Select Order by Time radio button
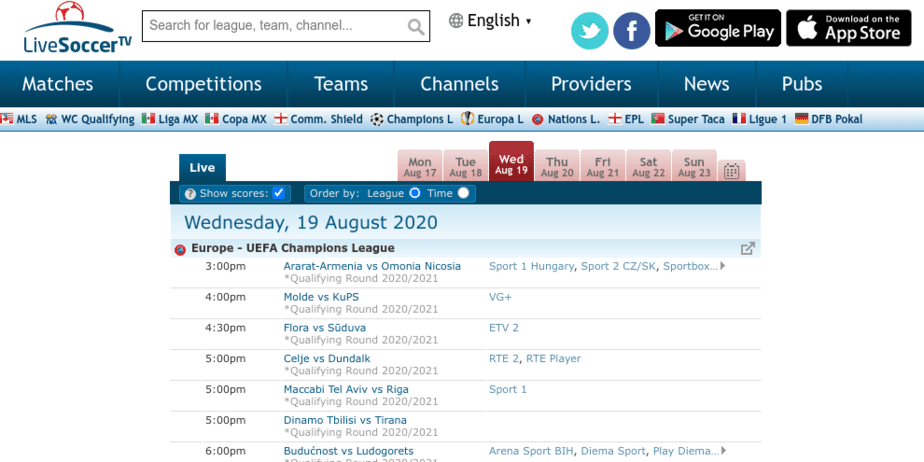This screenshot has height=462, width=924. point(463,193)
